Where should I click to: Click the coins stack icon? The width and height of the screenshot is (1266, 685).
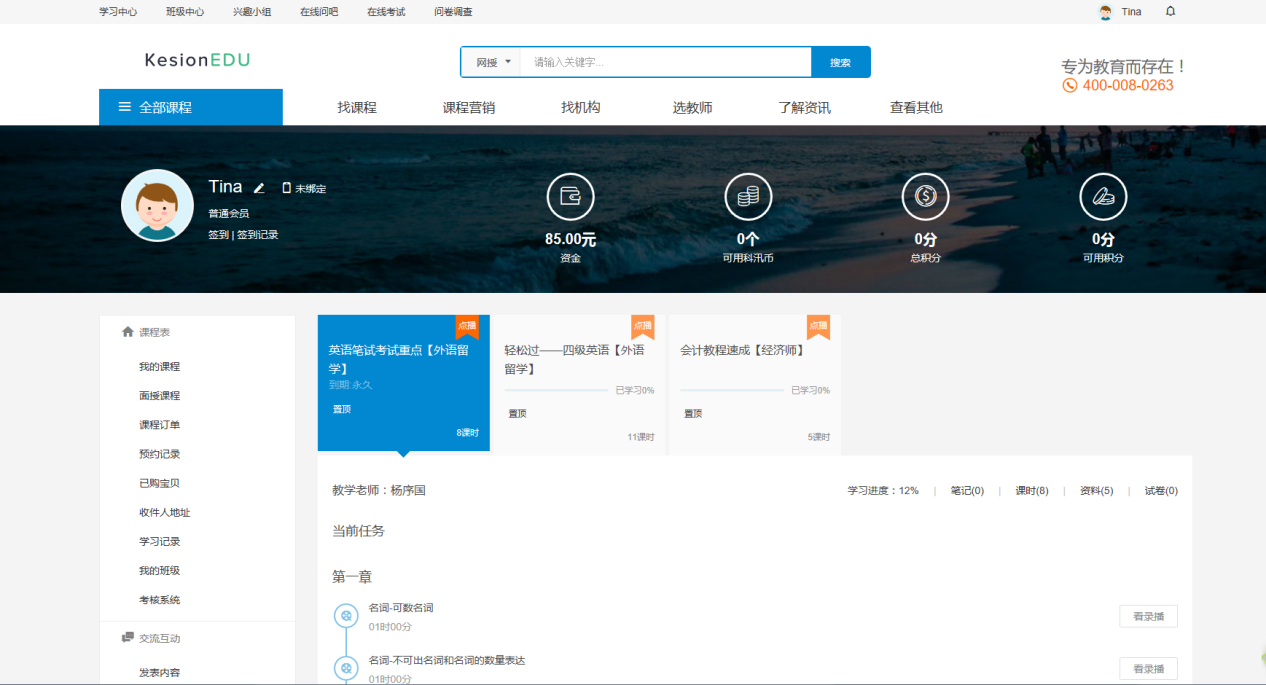coord(748,197)
